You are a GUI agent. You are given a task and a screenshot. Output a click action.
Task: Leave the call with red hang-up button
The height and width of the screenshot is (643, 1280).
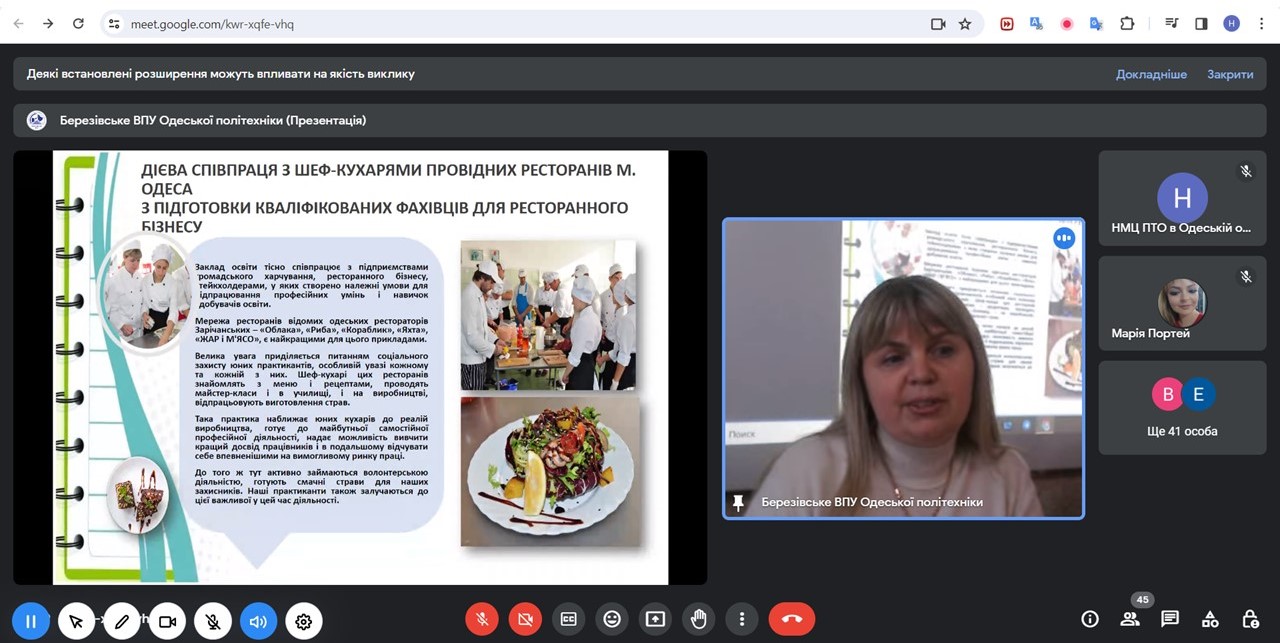(791, 619)
